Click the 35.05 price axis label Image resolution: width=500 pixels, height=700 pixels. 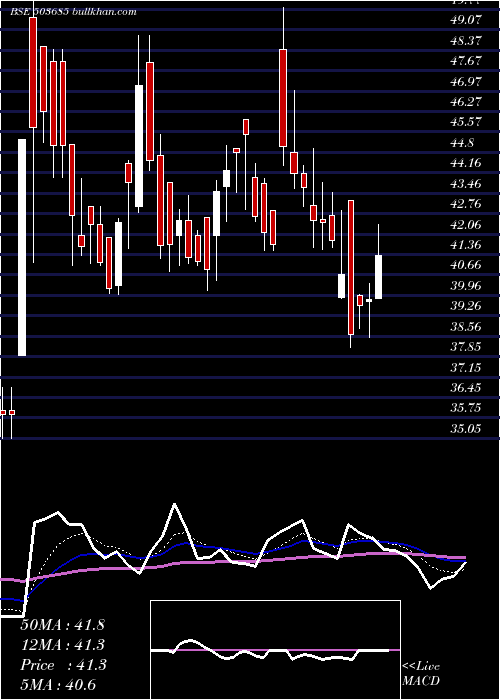[467, 429]
